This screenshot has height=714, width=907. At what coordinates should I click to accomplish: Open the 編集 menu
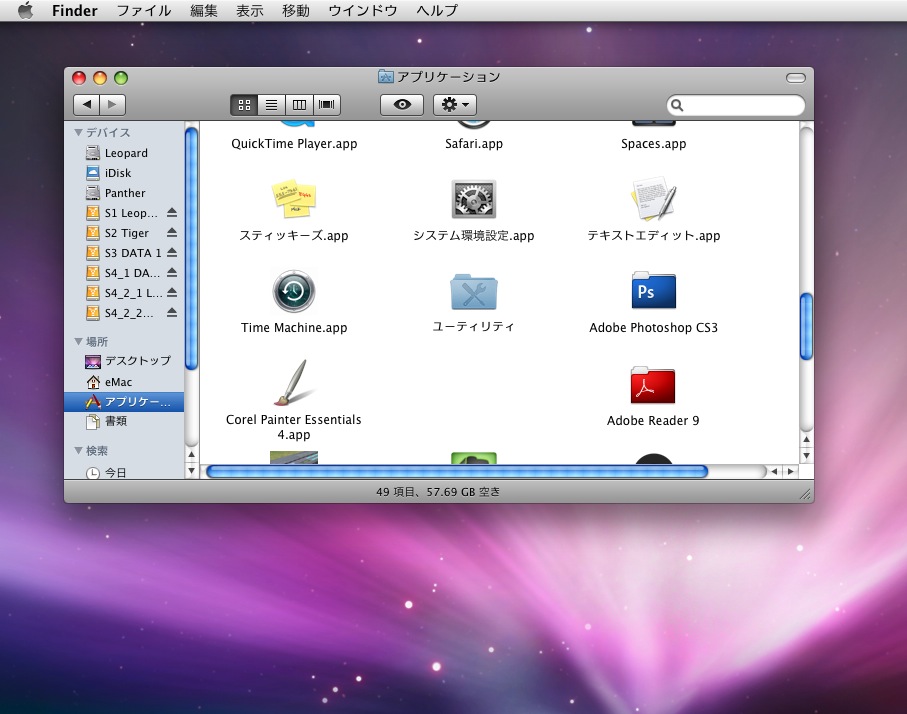tap(204, 10)
